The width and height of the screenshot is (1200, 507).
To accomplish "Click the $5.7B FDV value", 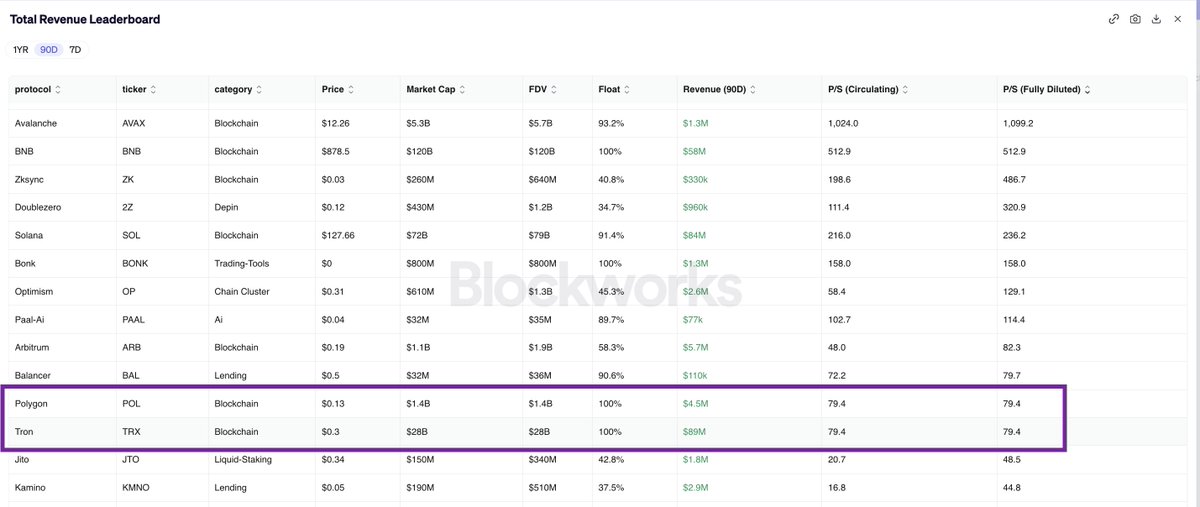I will (540, 123).
